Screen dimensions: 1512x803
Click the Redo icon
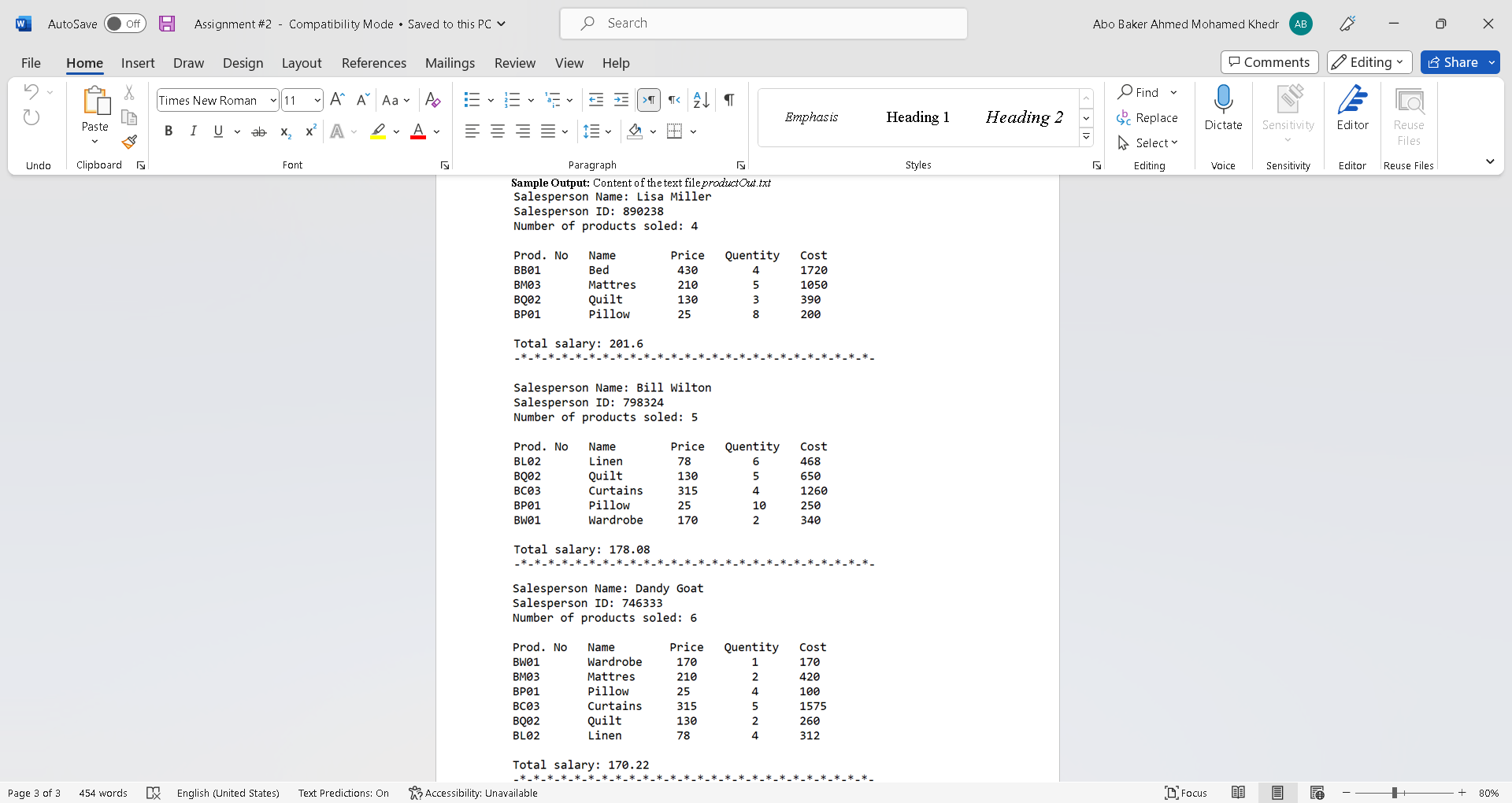click(31, 117)
